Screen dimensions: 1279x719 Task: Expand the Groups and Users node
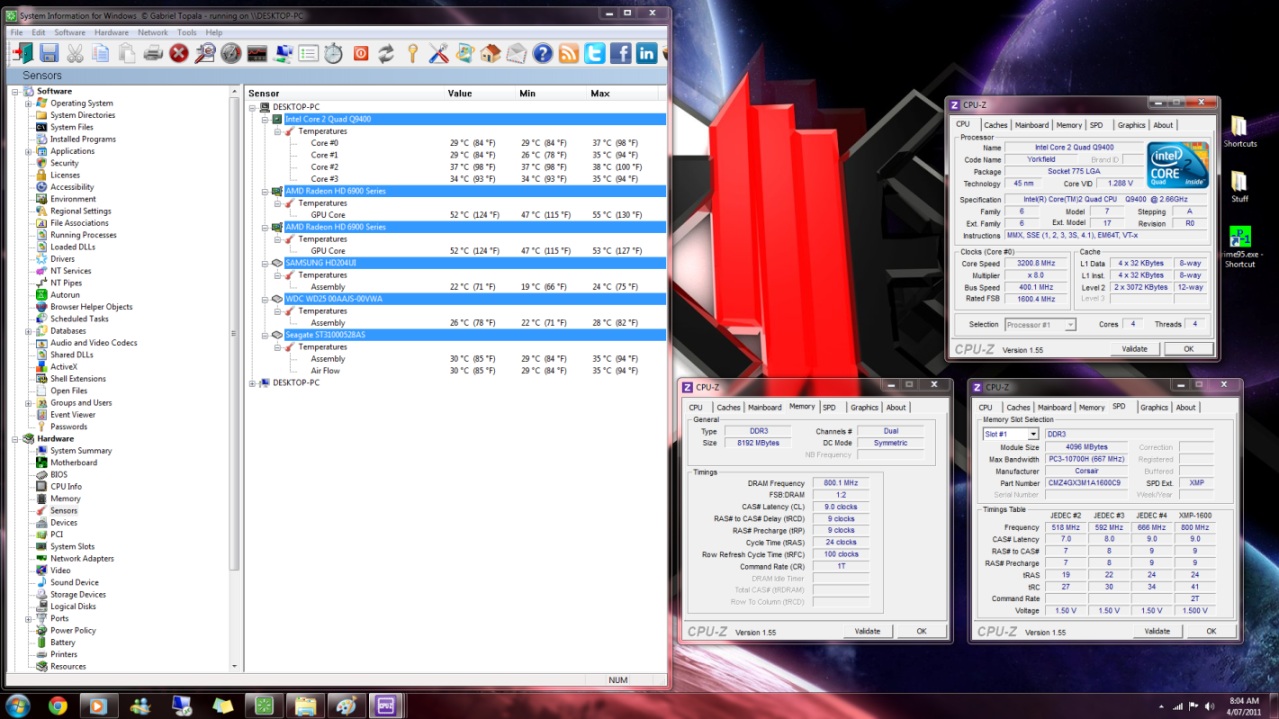(29, 403)
